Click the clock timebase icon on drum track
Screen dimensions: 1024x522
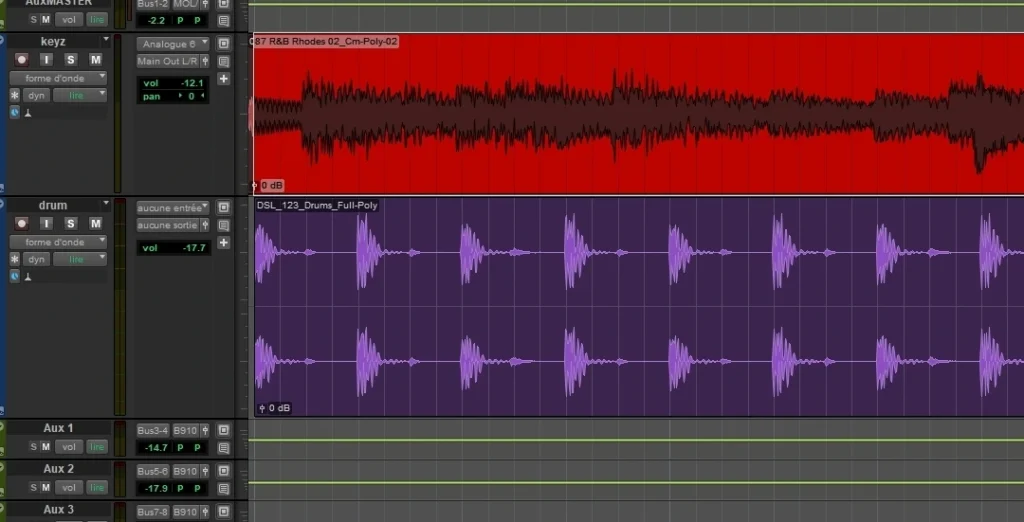pyautogui.click(x=14, y=277)
